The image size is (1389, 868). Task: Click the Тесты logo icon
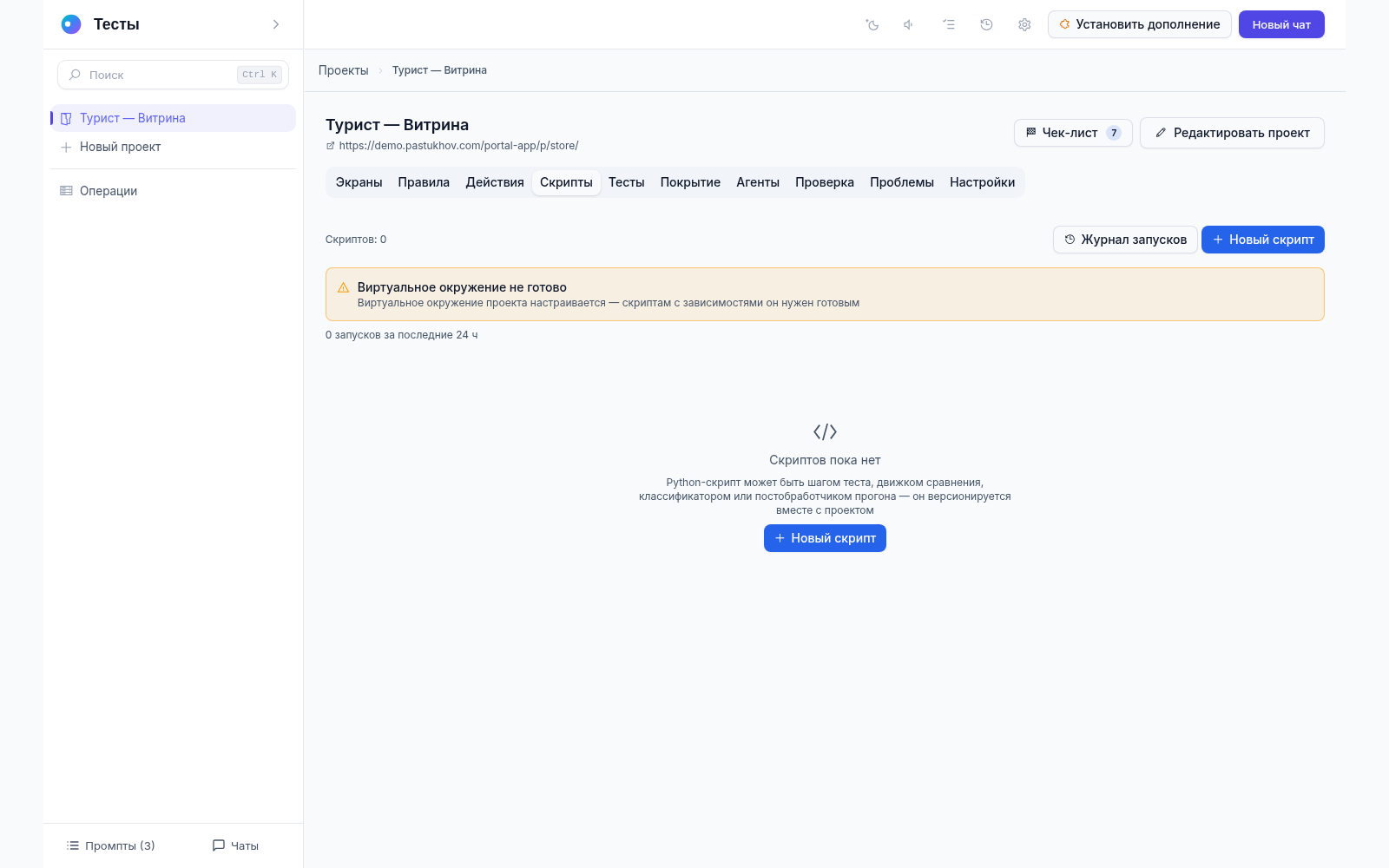[71, 24]
